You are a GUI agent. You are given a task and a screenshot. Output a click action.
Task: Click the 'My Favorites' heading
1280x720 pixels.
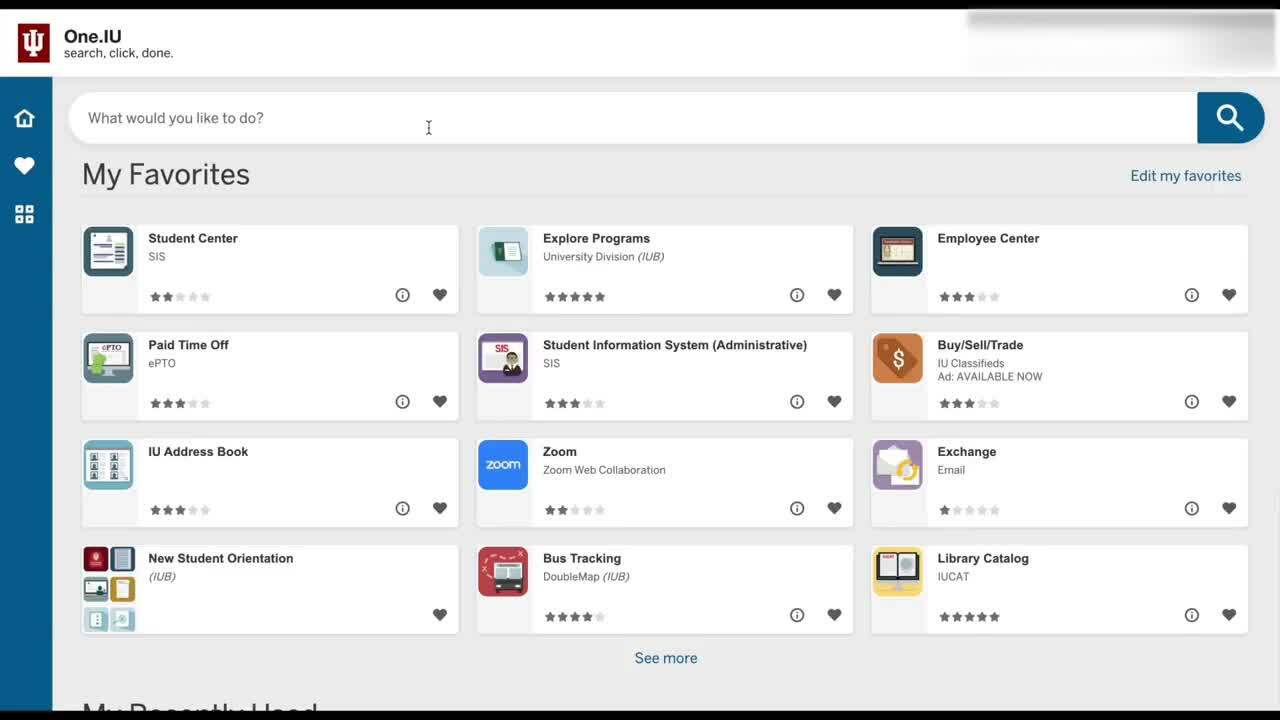pyautogui.click(x=166, y=174)
